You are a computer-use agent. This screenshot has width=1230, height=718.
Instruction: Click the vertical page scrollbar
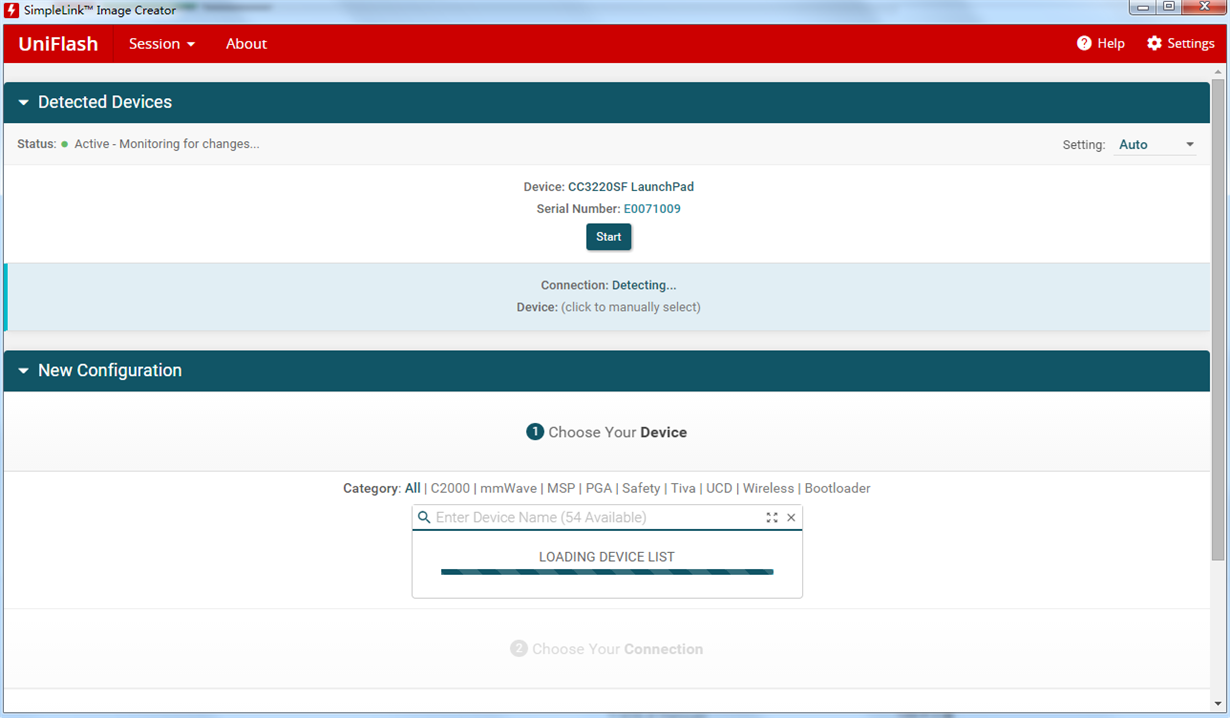[x=1218, y=320]
